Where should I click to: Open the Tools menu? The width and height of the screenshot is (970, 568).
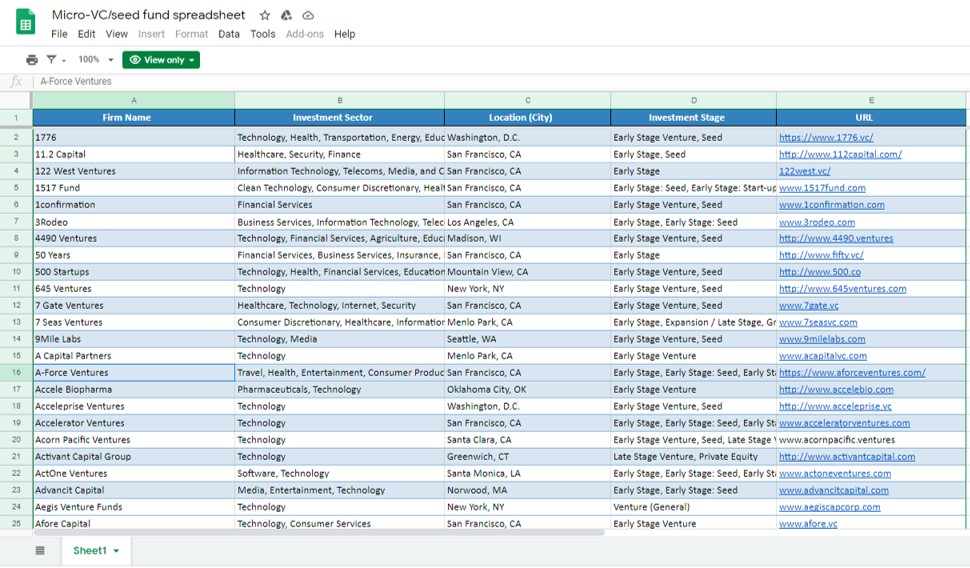[x=263, y=34]
